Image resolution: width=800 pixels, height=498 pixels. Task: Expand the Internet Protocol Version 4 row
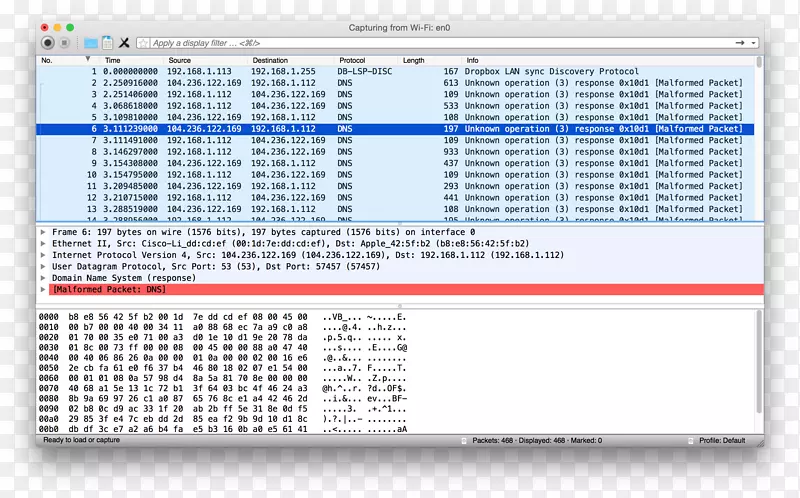[43, 255]
